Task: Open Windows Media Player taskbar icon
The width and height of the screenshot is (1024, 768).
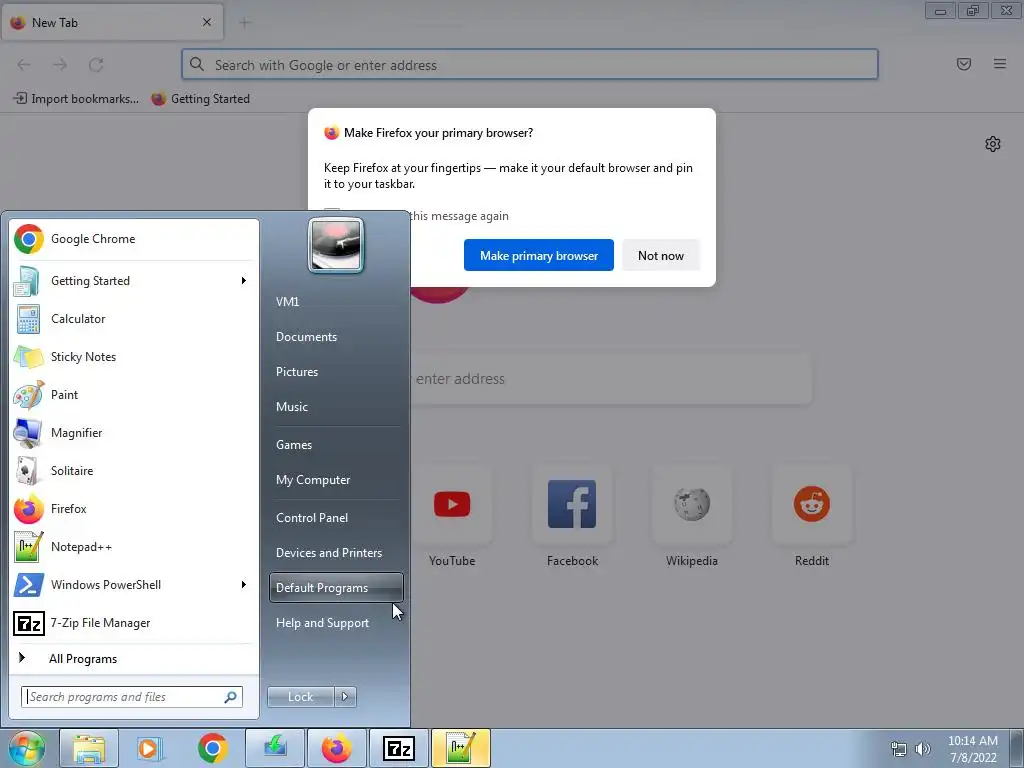Action: 150,748
